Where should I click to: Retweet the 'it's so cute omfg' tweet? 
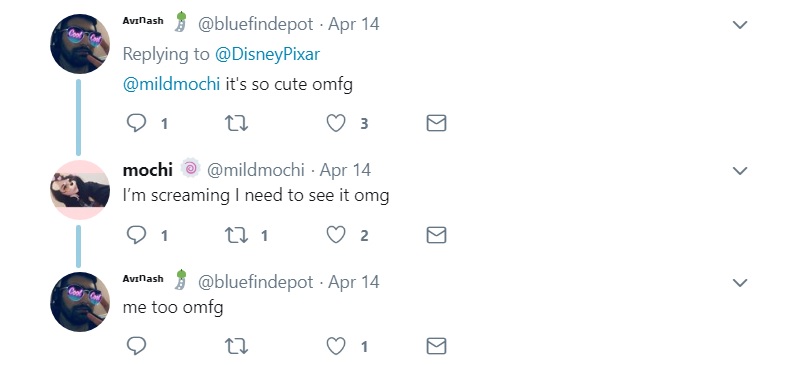point(236,123)
